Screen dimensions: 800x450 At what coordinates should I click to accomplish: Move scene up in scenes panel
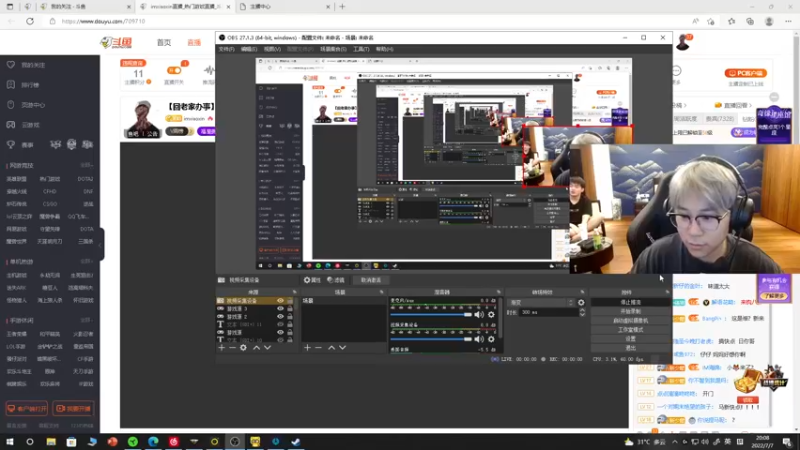pyautogui.click(x=332, y=347)
